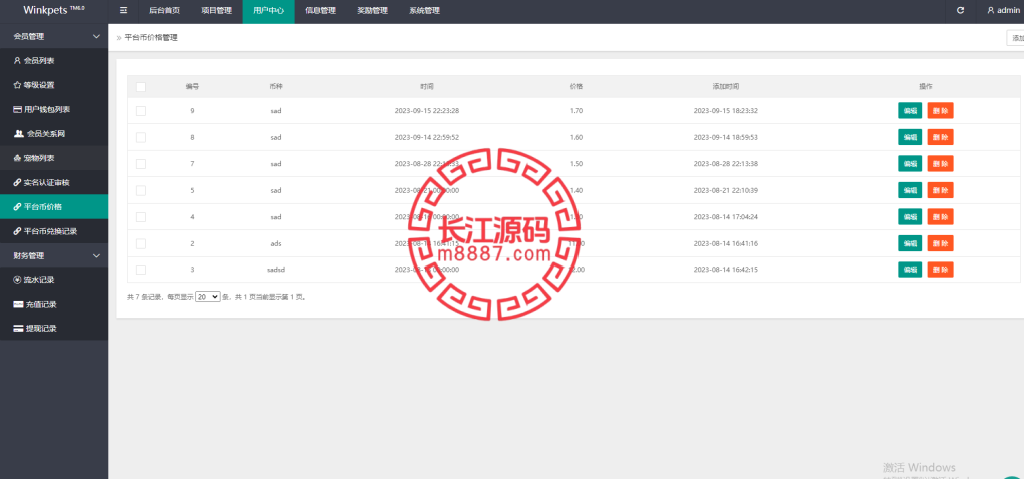Open 提现记录 in the sidebar
Viewport: 1024px width, 479px height.
(x=54, y=329)
